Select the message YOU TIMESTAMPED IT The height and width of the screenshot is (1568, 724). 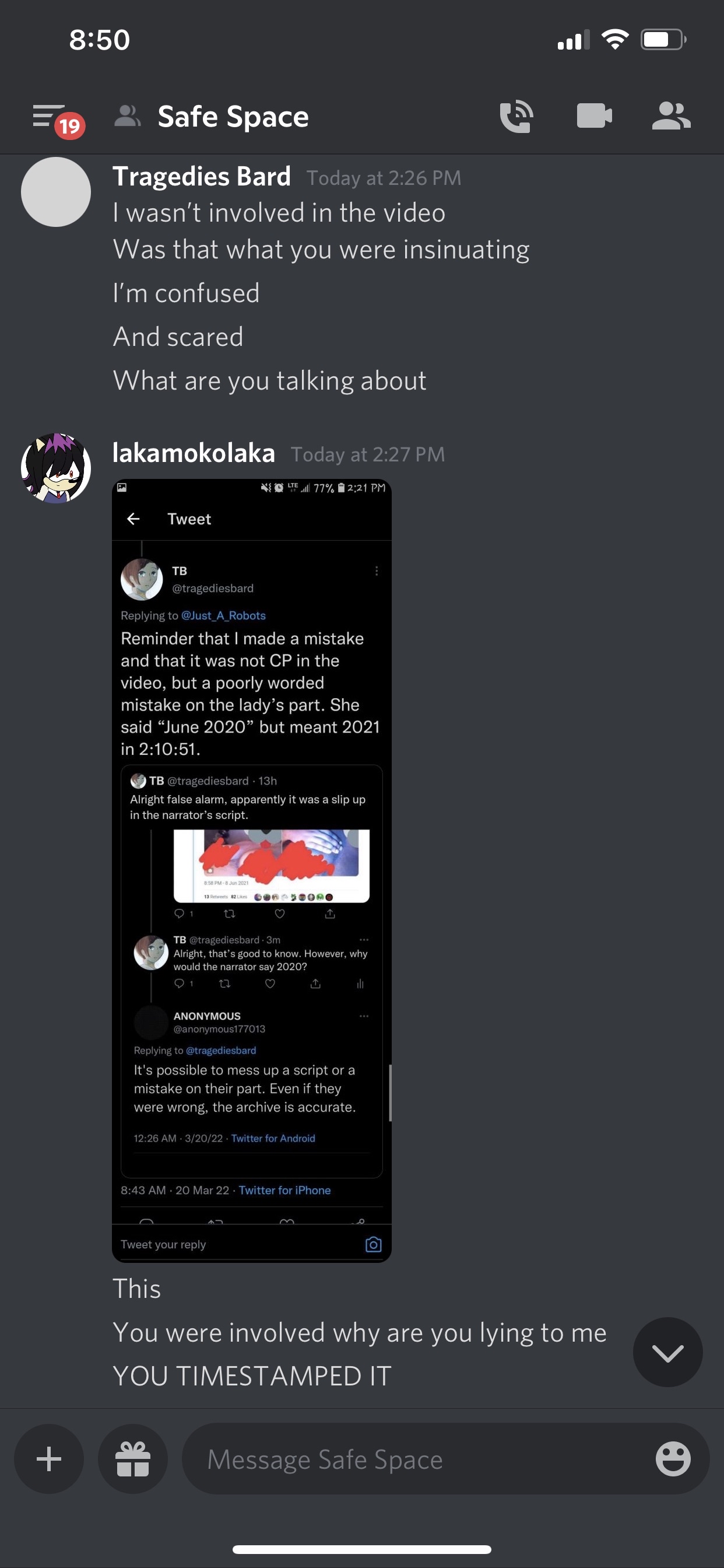point(252,1375)
